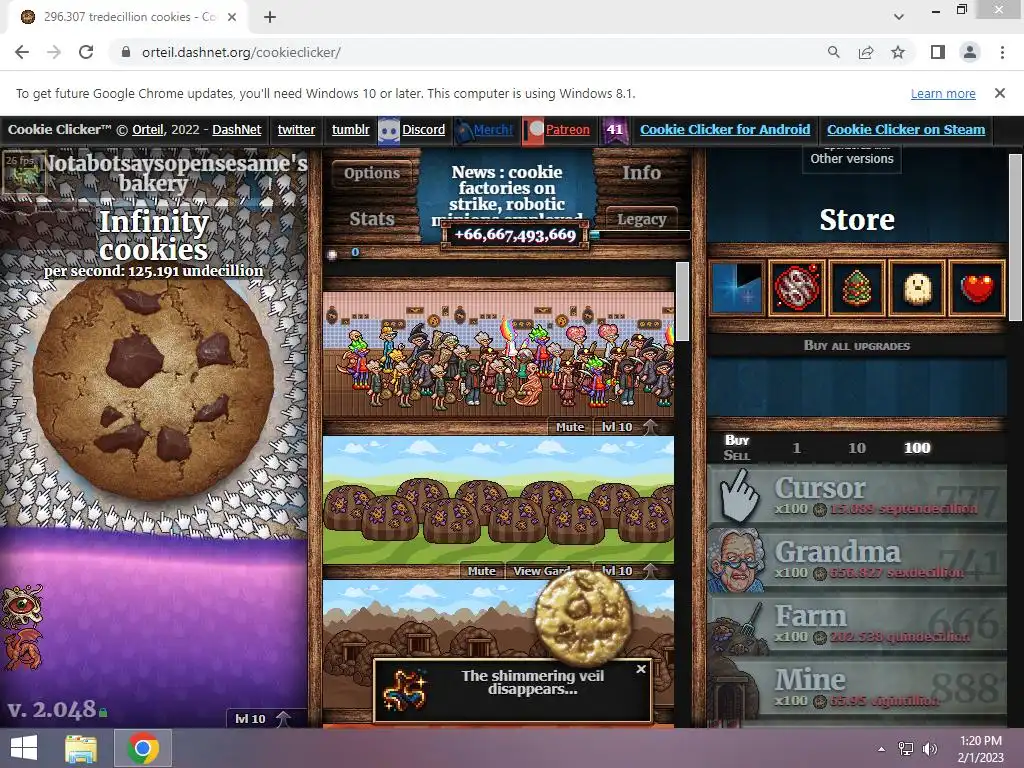1024x768 pixels.
Task: Select the Cookie Clicker browser tab
Action: [x=128, y=17]
